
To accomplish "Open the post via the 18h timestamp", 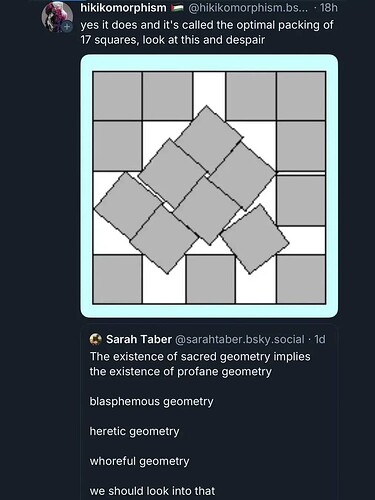I will click(328, 7).
